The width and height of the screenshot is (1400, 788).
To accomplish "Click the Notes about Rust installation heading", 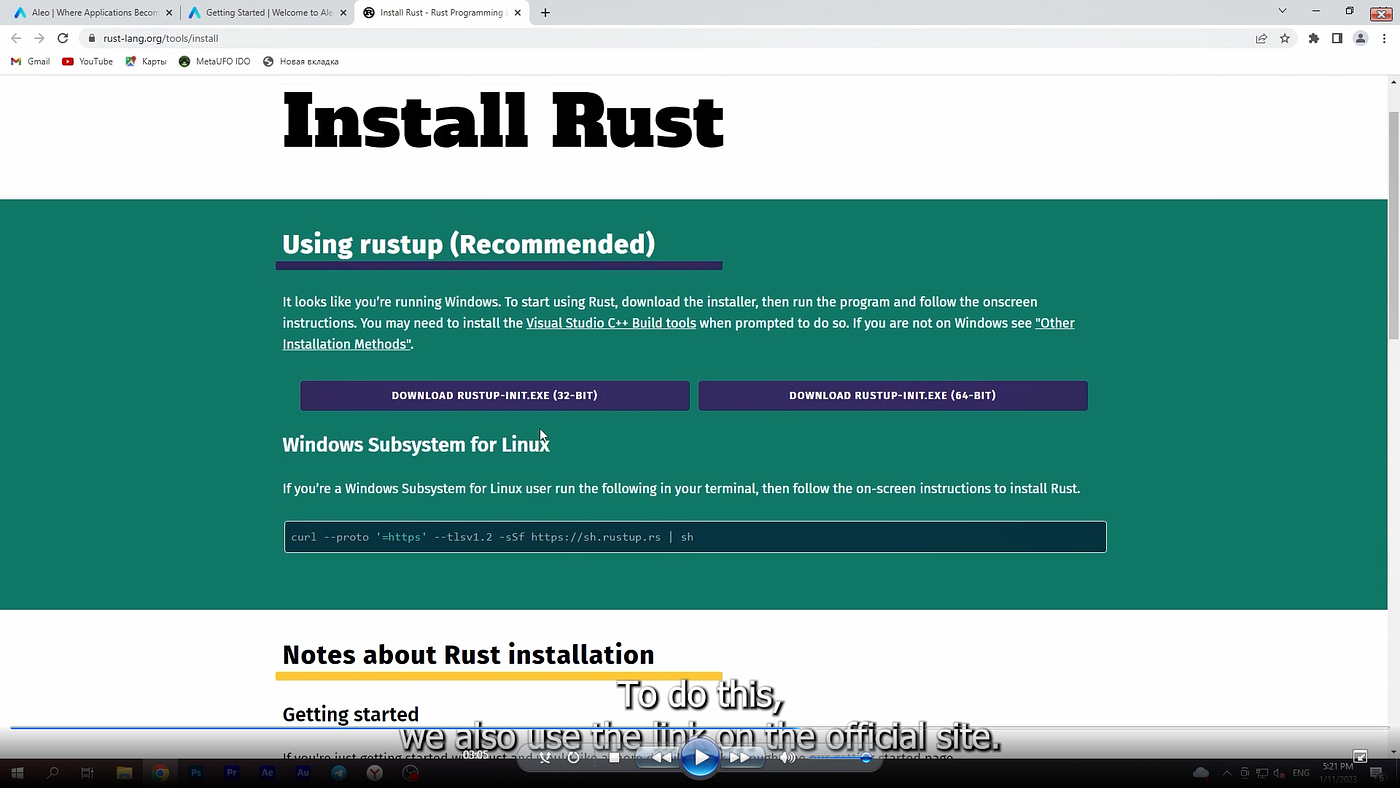I will coord(468,655).
